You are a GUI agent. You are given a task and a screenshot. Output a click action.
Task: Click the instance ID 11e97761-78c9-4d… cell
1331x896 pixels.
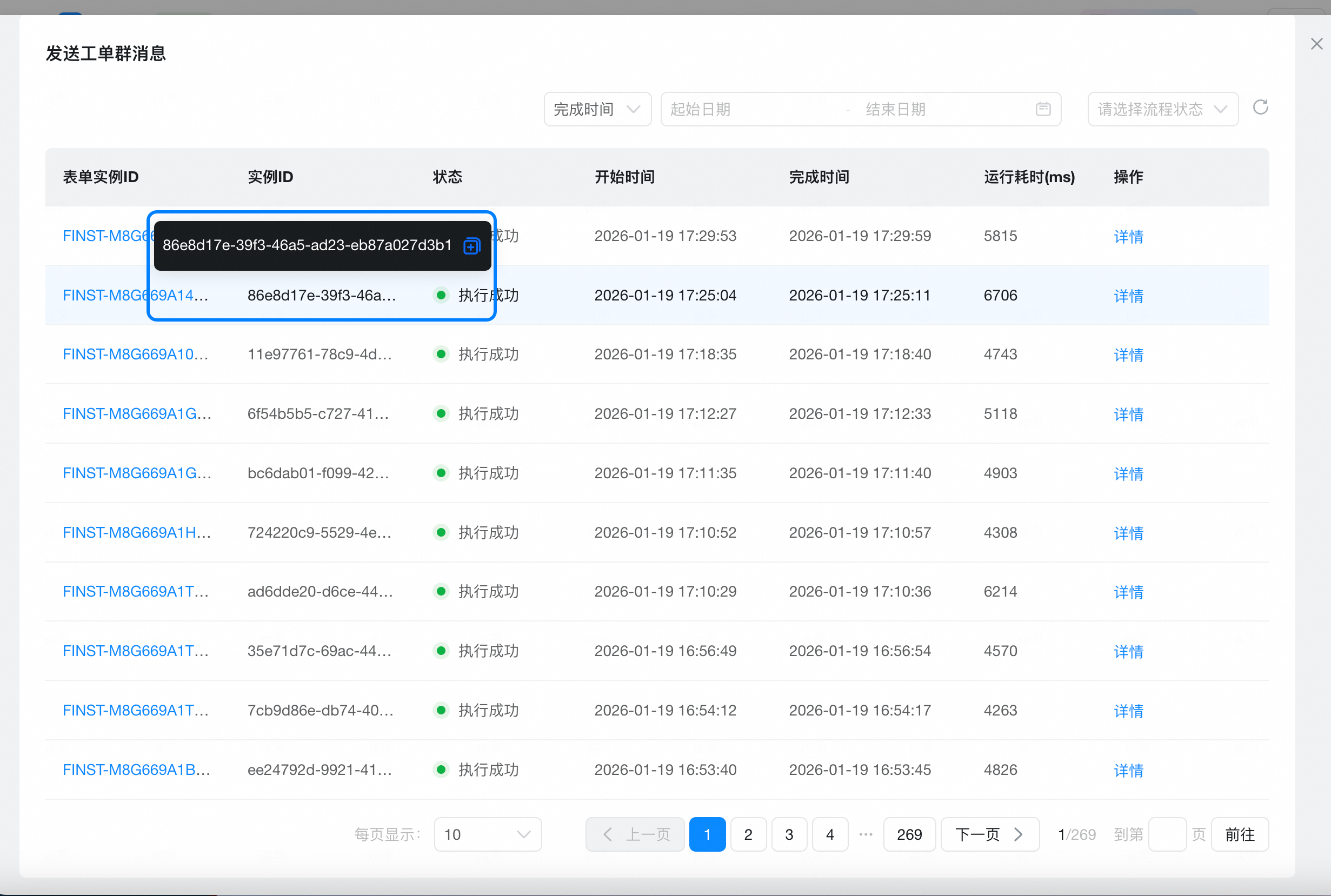(x=320, y=355)
